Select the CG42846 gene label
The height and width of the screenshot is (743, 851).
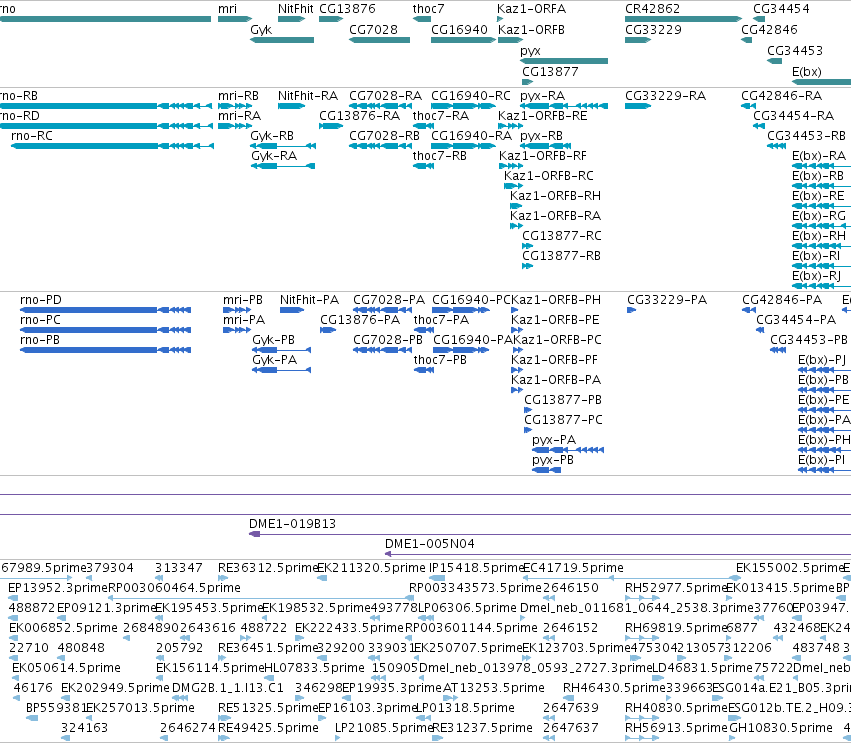[770, 29]
